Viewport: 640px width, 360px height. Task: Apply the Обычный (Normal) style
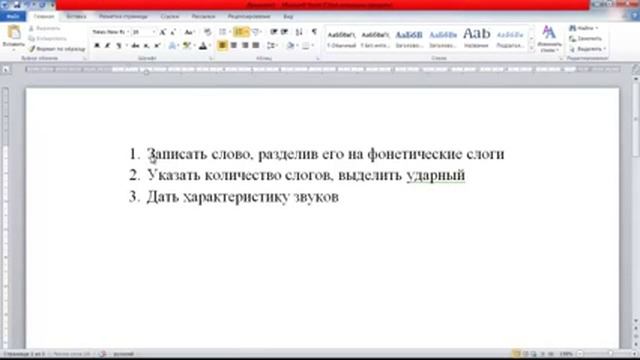point(341,38)
